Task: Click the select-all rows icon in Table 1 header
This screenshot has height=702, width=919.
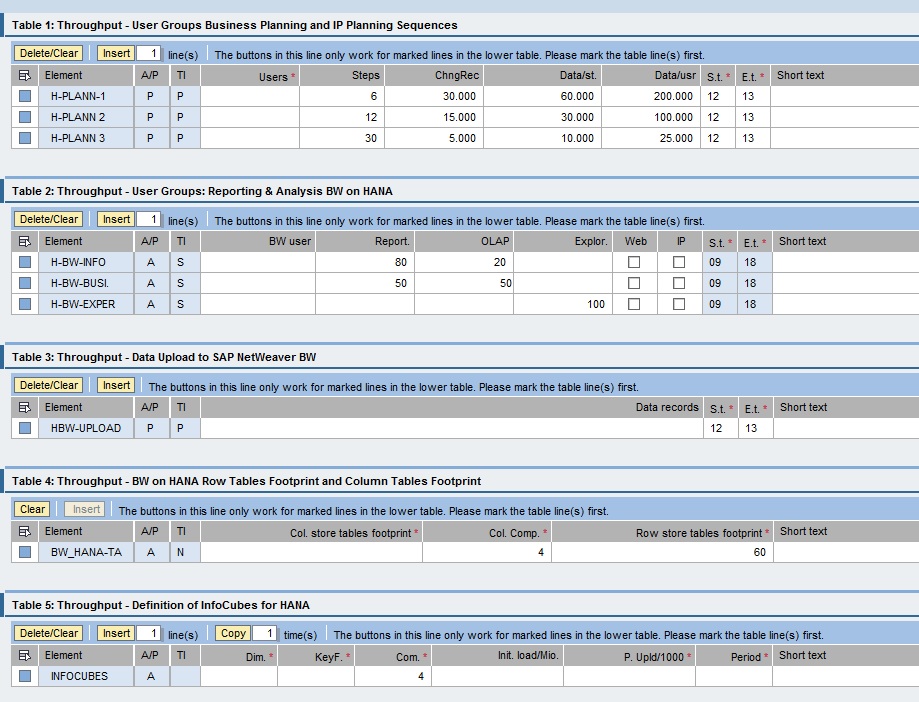Action: [x=24, y=74]
